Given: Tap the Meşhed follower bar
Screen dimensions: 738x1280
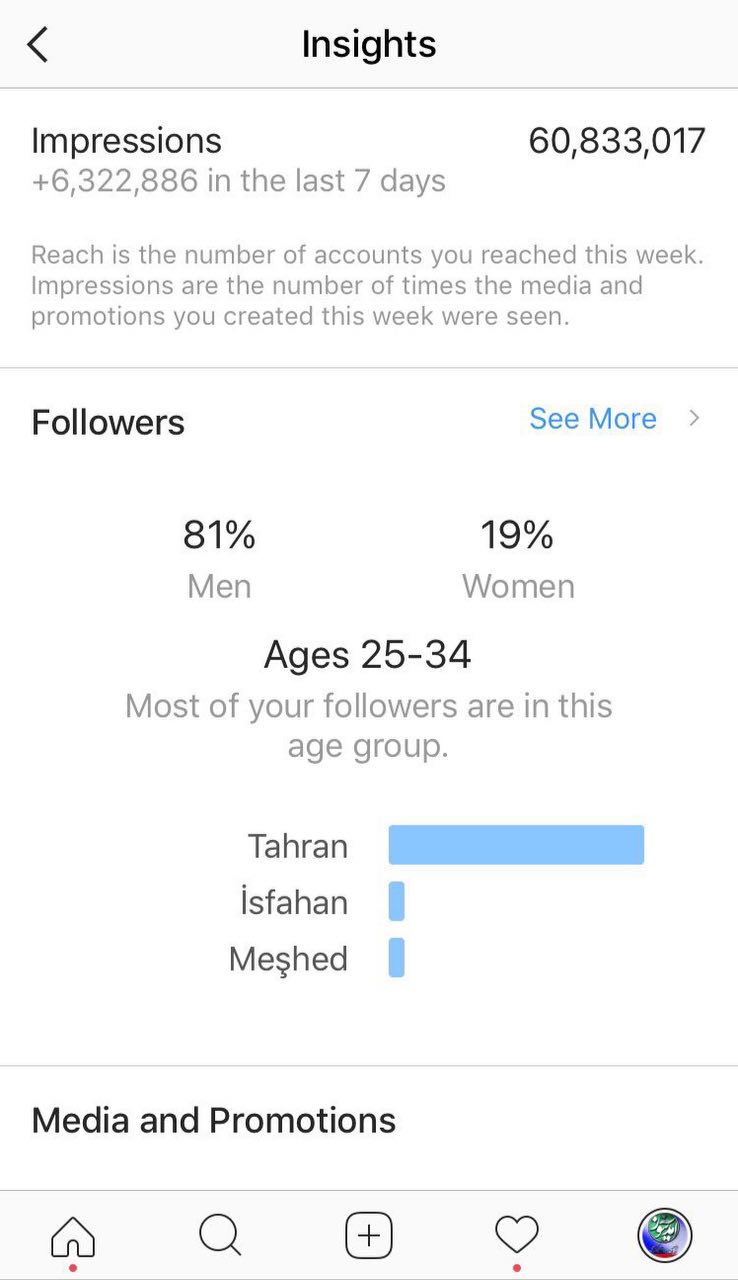Looking at the screenshot, I should click(397, 958).
